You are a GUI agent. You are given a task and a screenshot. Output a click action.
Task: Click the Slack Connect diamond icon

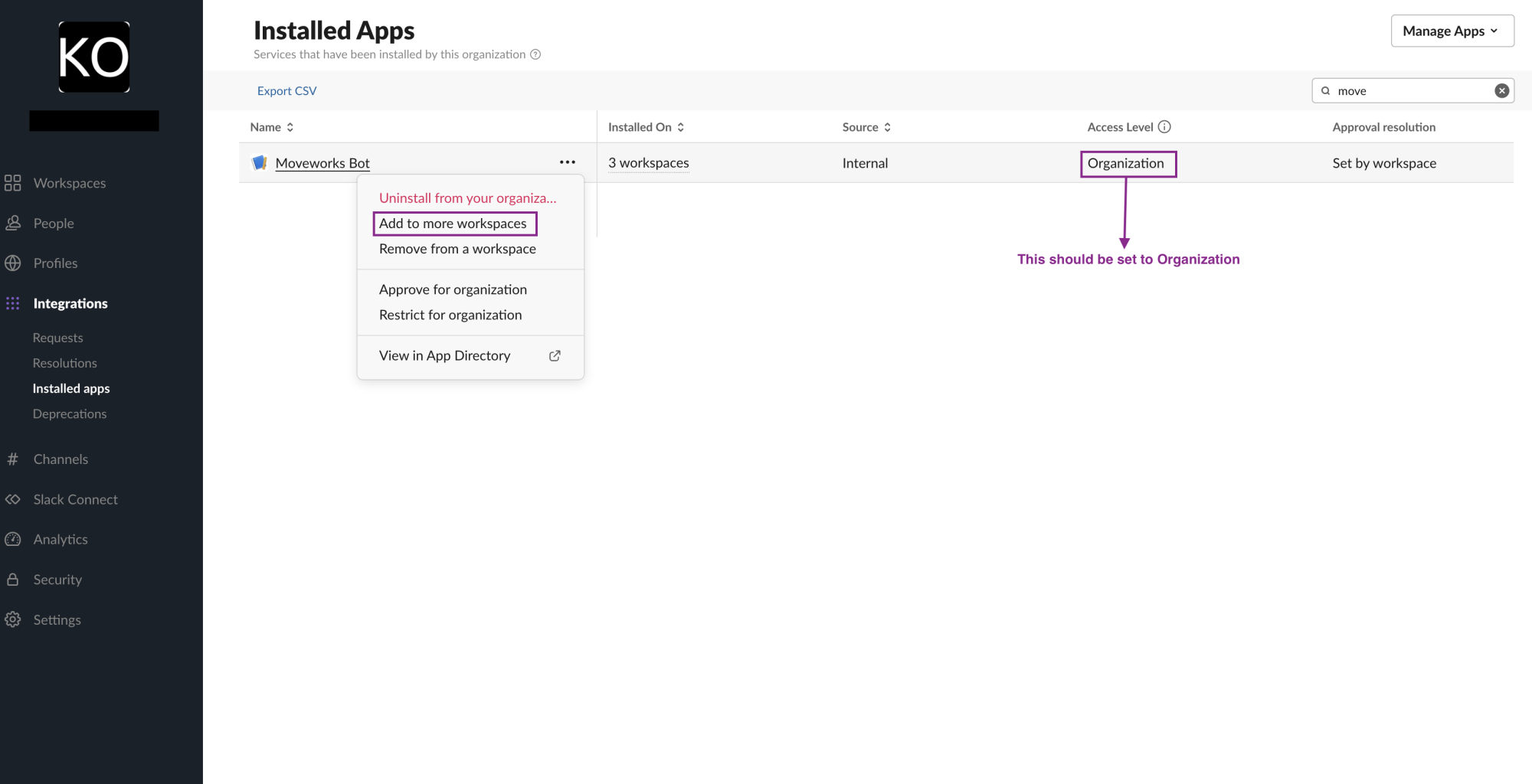coord(12,499)
